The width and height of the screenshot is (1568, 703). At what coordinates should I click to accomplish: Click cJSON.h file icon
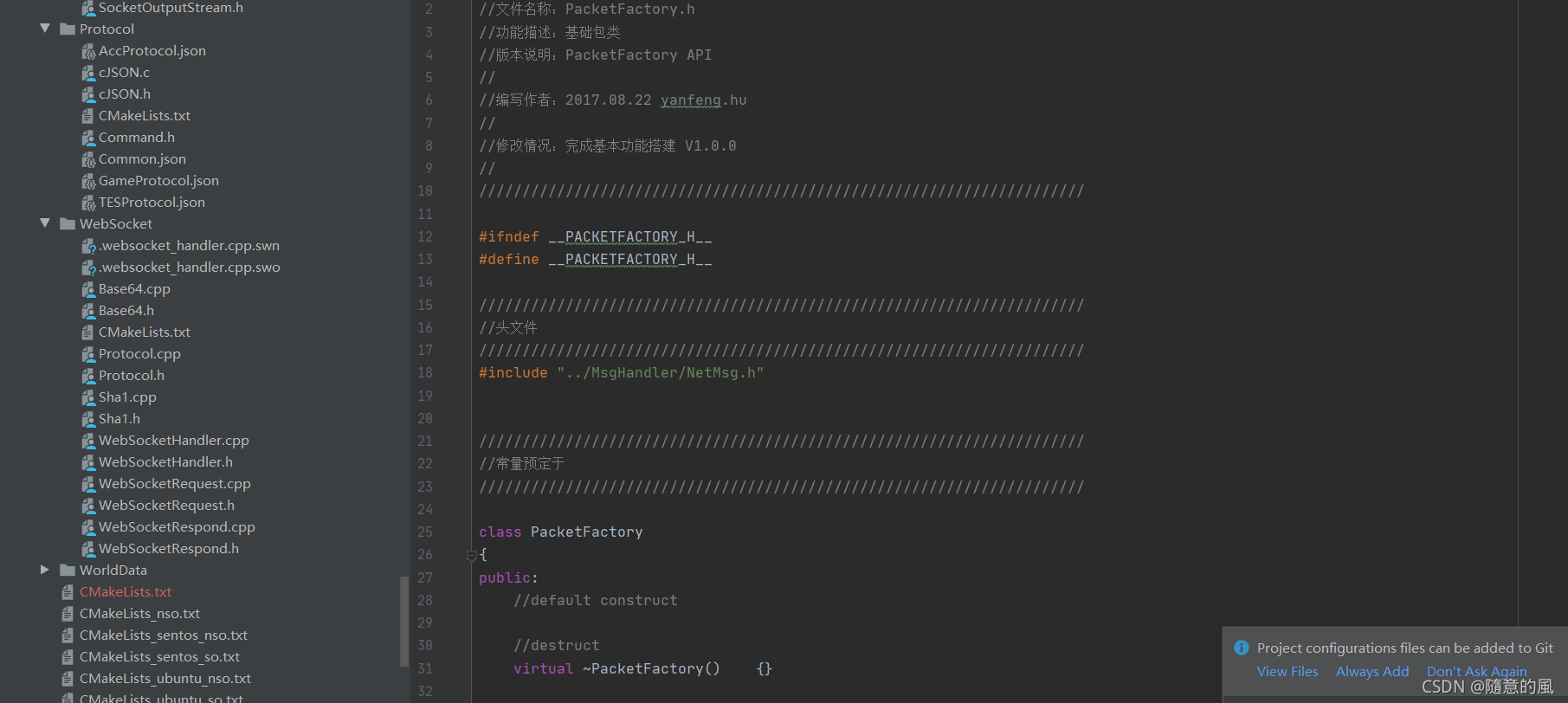(x=88, y=94)
